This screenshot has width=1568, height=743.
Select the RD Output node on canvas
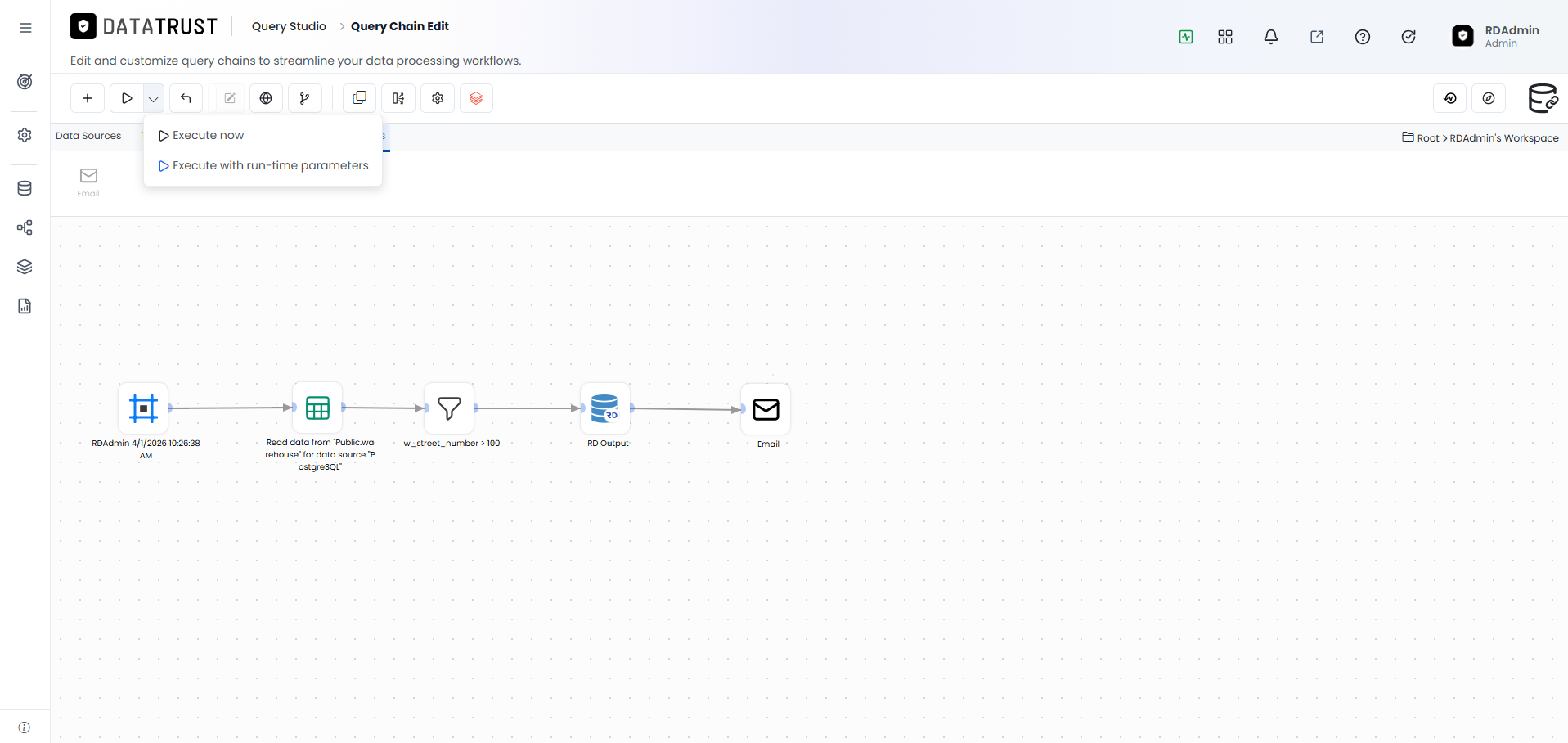tap(605, 408)
